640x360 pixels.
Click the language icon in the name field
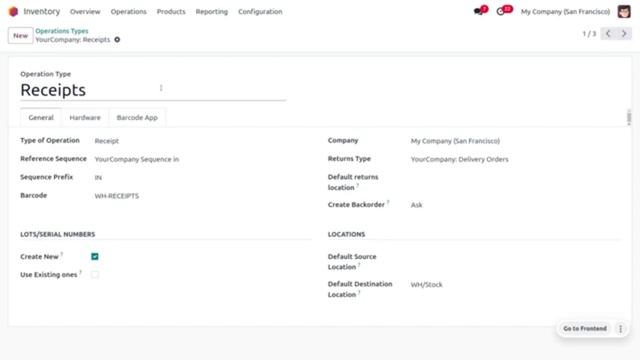161,88
